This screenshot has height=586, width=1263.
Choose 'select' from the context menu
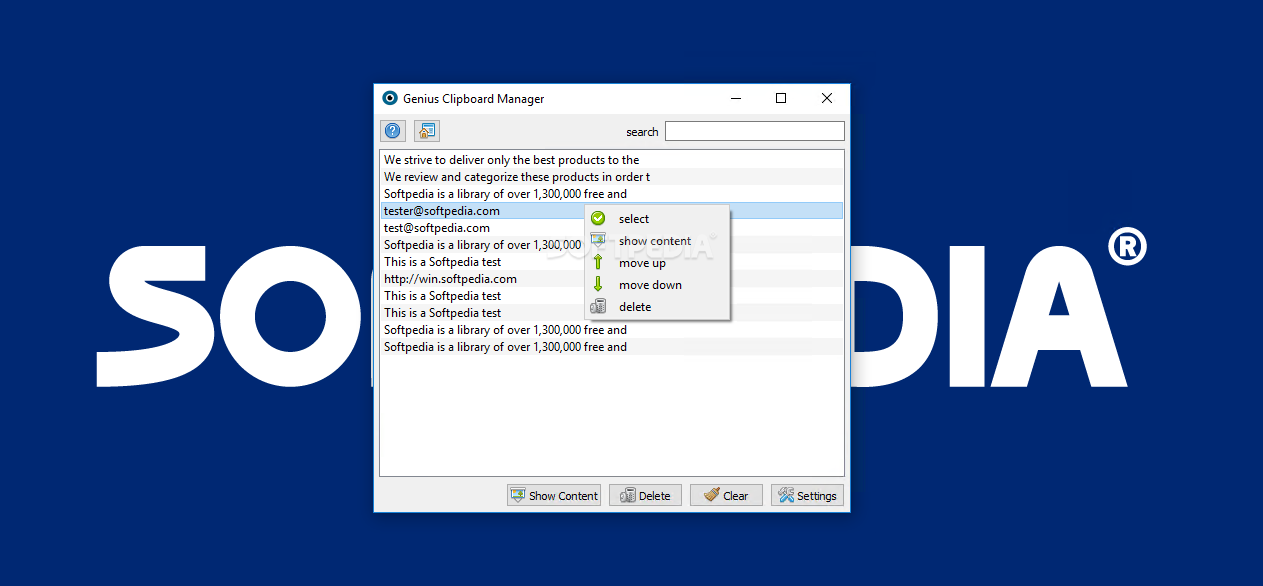click(658, 219)
